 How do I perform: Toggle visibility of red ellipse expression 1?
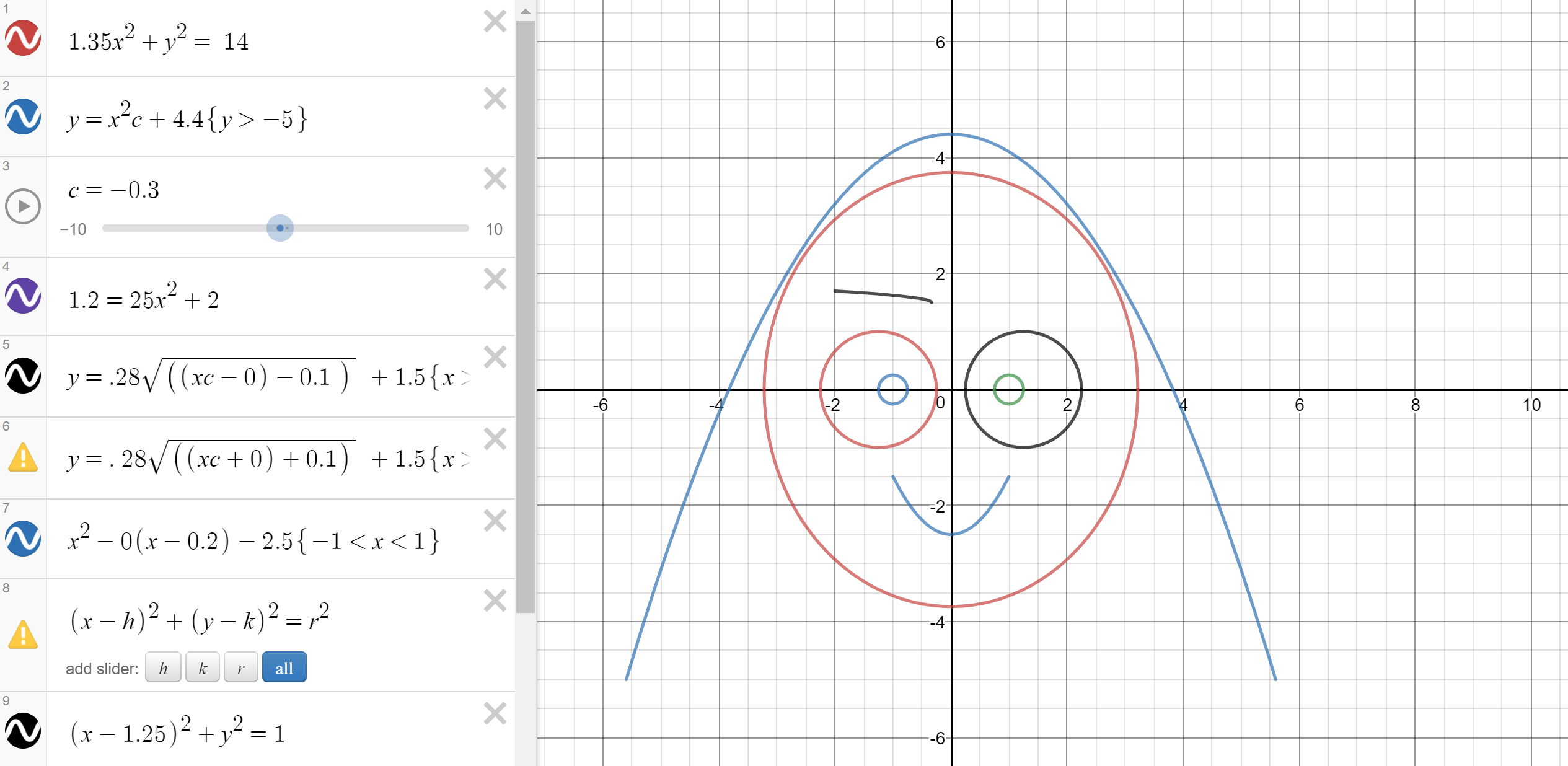tap(23, 38)
